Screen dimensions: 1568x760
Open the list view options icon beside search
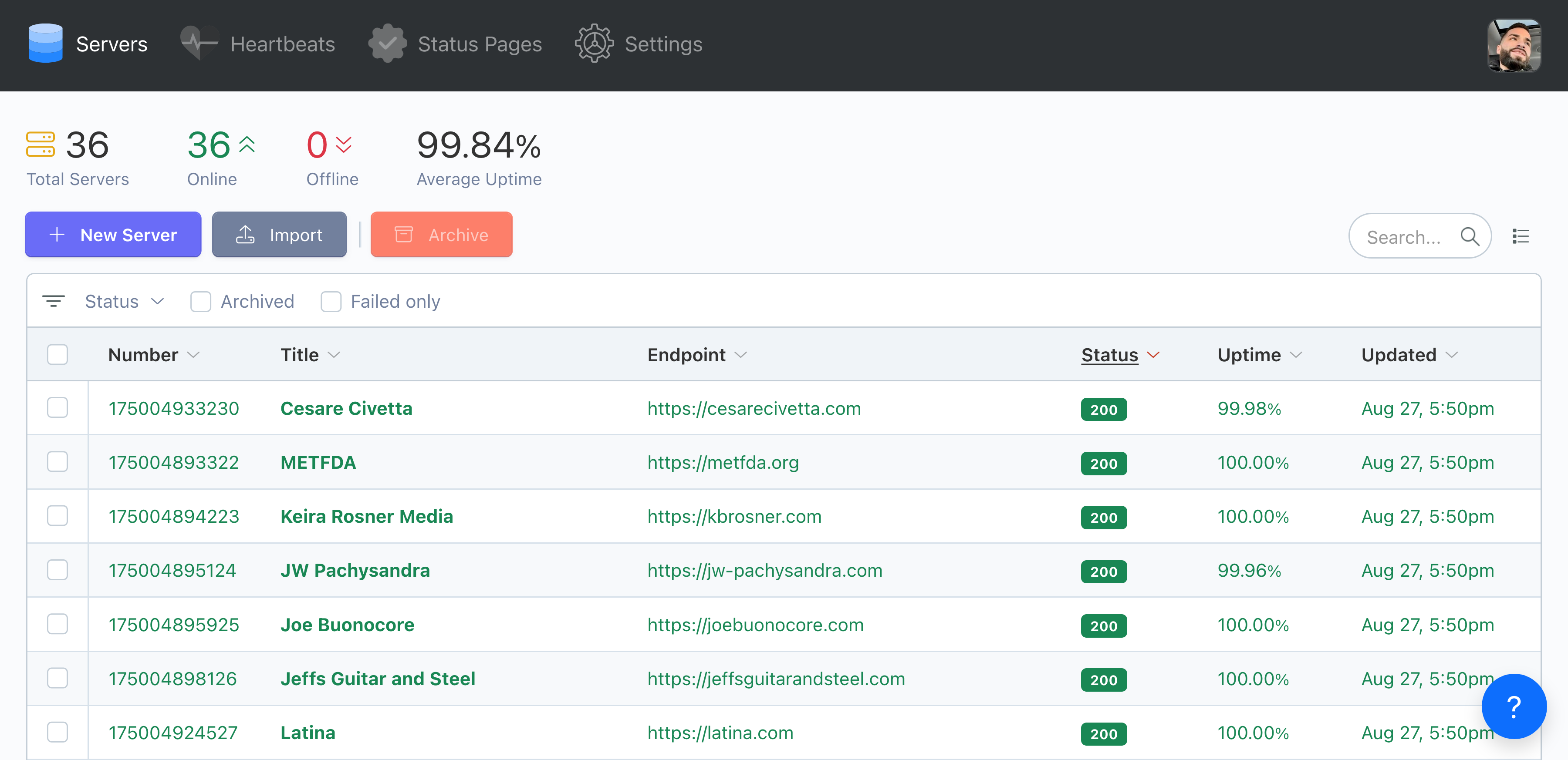1521,236
